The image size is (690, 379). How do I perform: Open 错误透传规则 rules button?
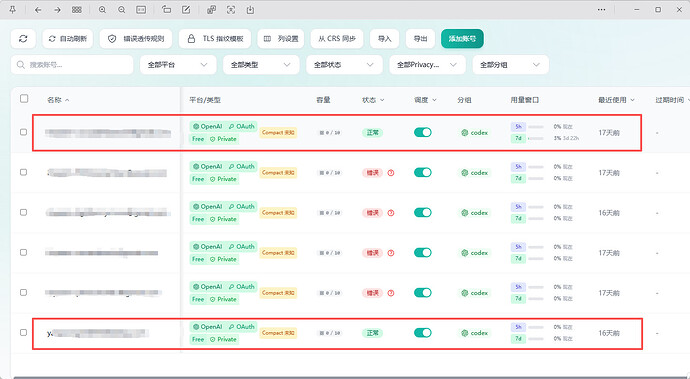(136, 39)
